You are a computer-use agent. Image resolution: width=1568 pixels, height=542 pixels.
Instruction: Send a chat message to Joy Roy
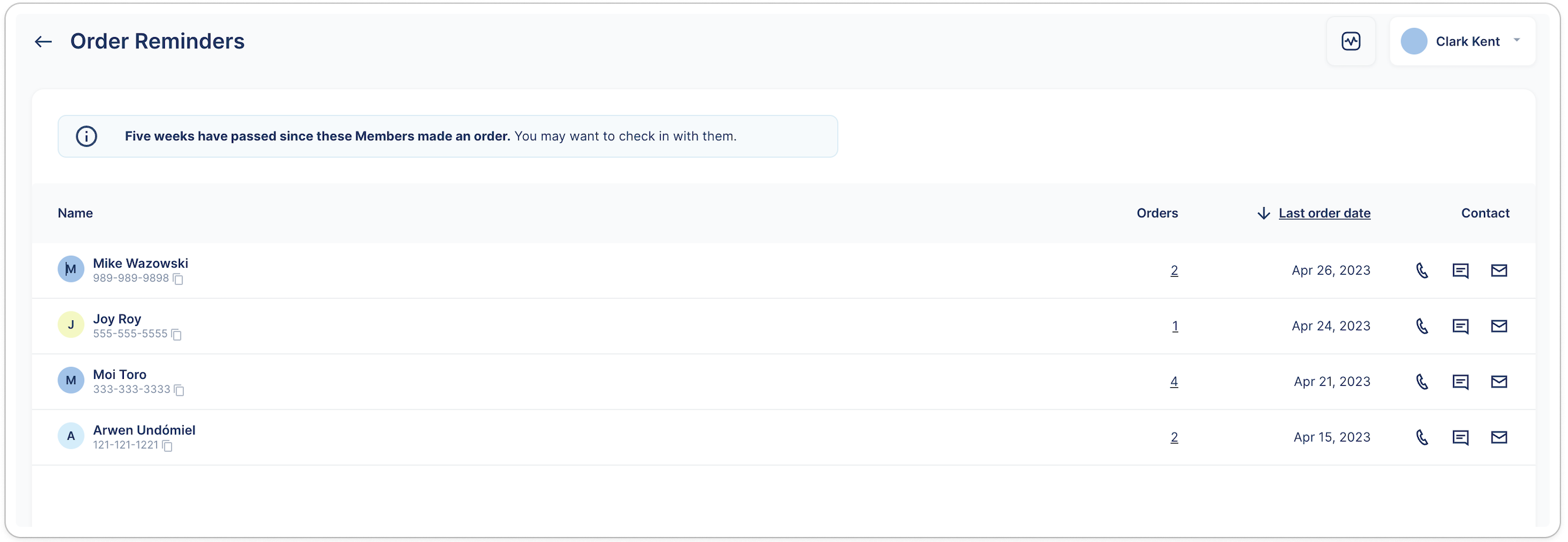pos(1460,327)
